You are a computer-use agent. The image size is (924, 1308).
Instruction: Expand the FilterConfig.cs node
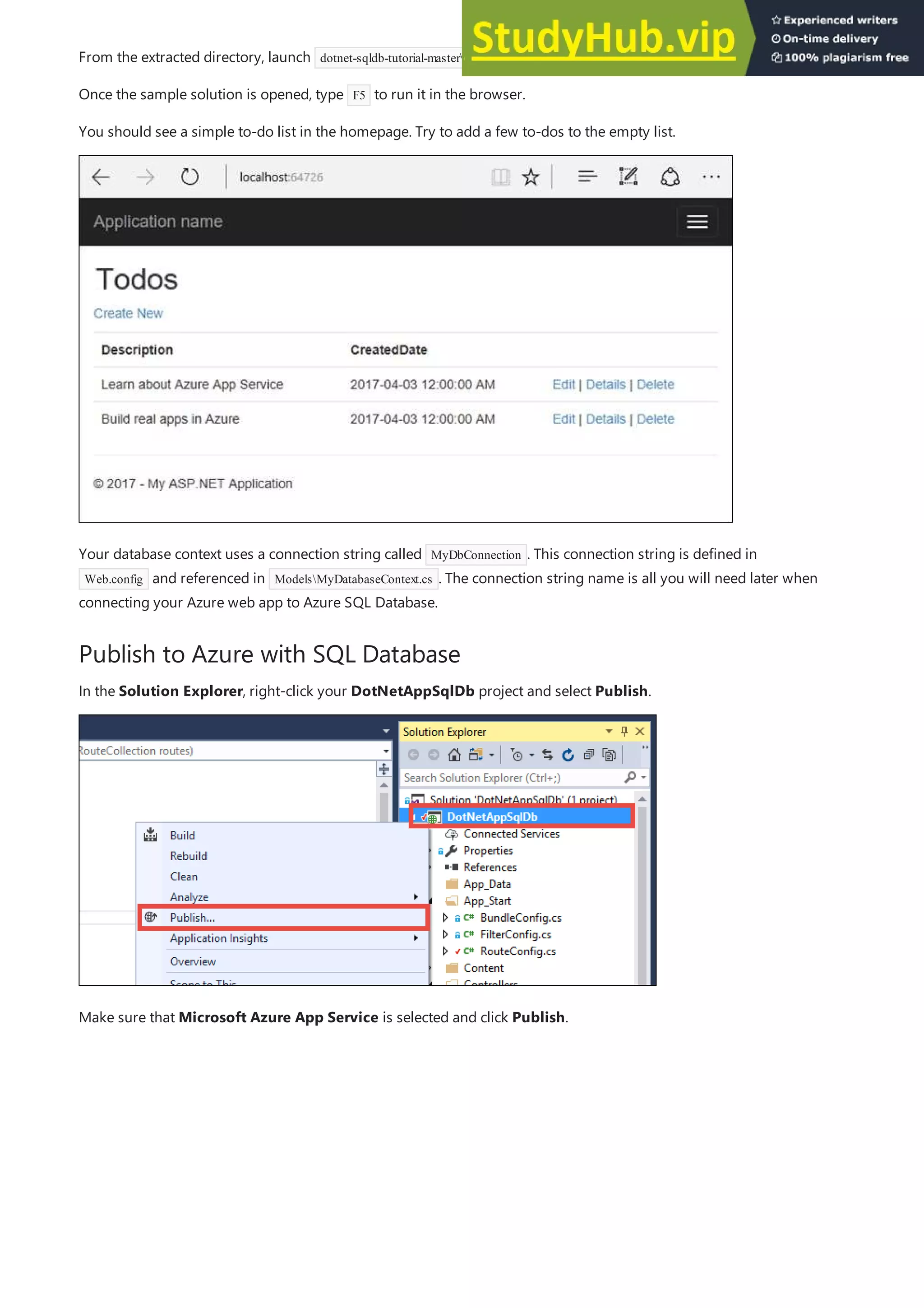tap(445, 934)
